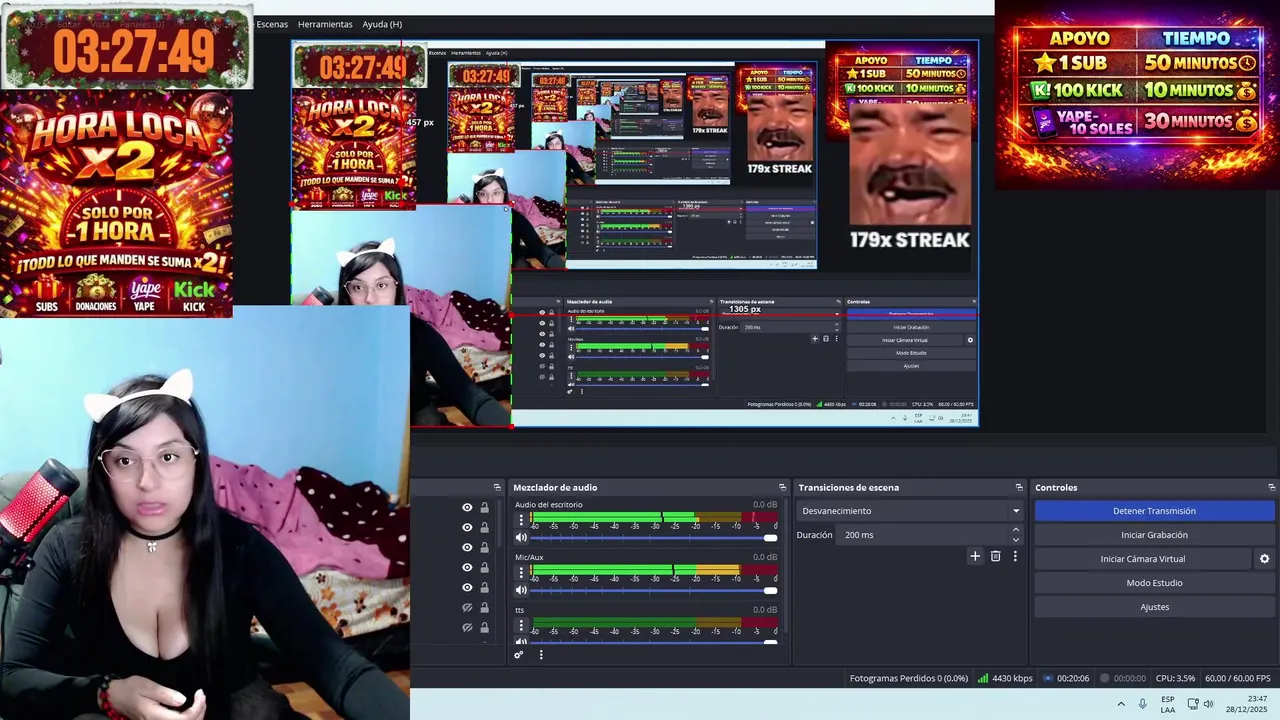
Task: Undock the Mezclador de audio panel
Action: [782, 487]
